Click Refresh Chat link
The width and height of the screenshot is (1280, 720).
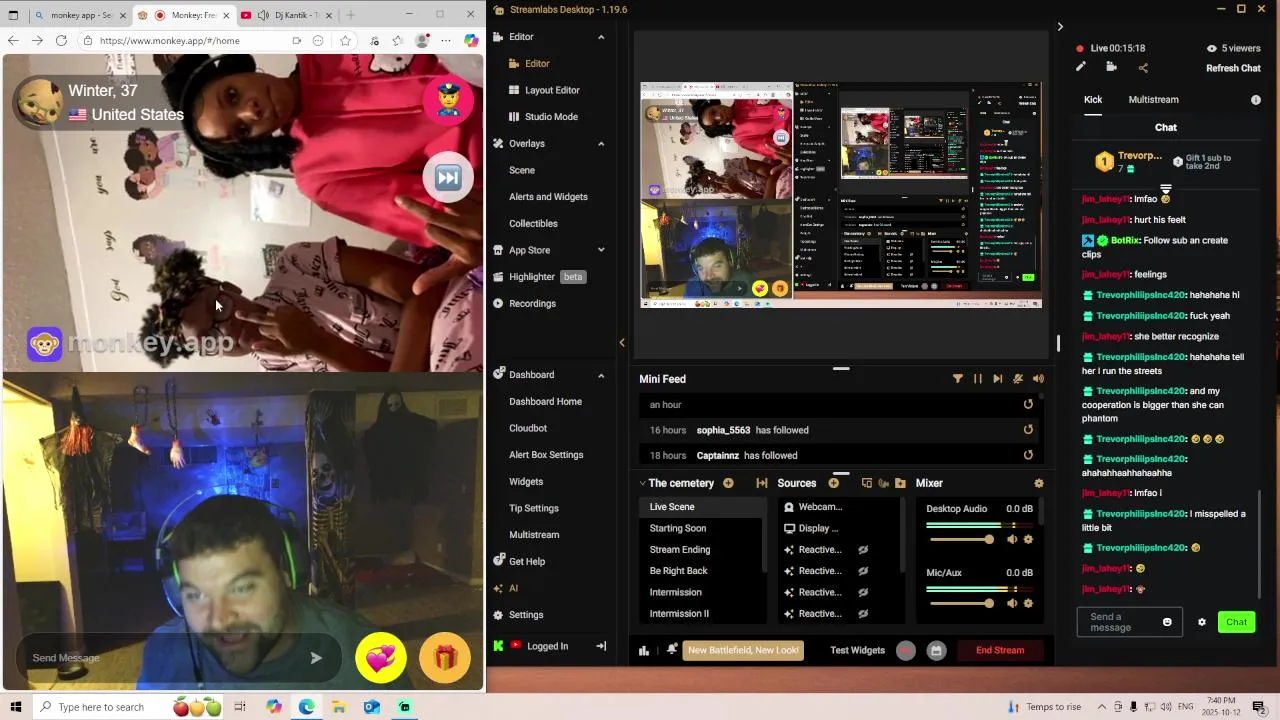(x=1233, y=68)
